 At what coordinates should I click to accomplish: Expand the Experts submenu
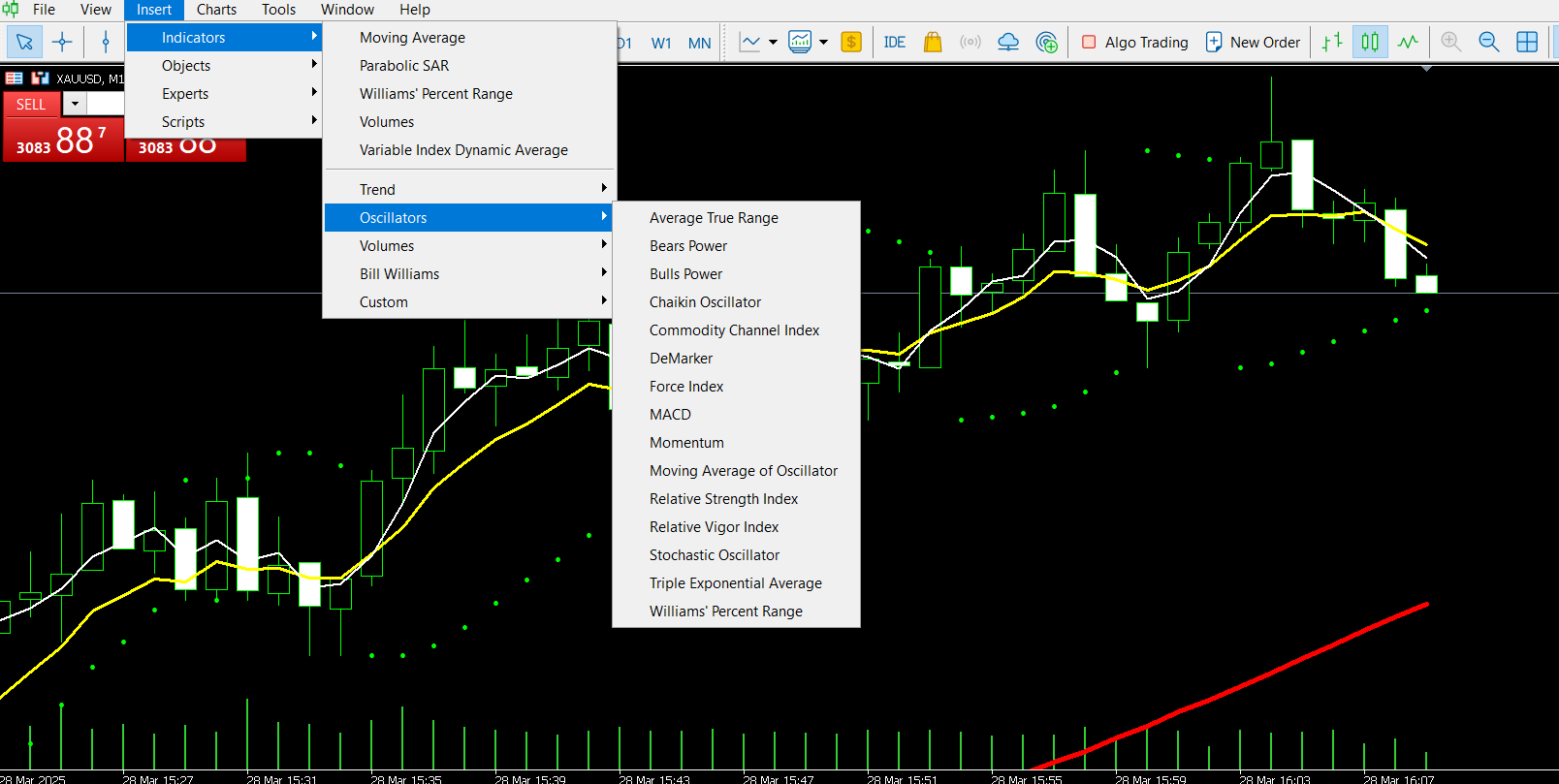click(x=224, y=93)
